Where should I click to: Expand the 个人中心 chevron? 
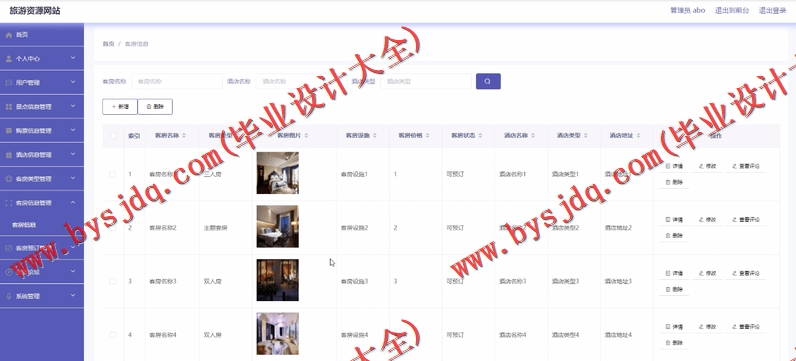[73, 58]
